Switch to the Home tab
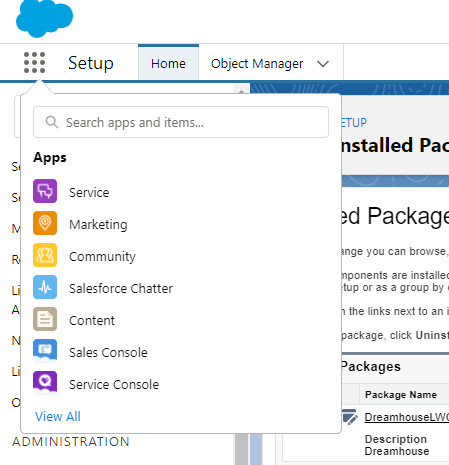The image size is (449, 465). pyautogui.click(x=168, y=63)
